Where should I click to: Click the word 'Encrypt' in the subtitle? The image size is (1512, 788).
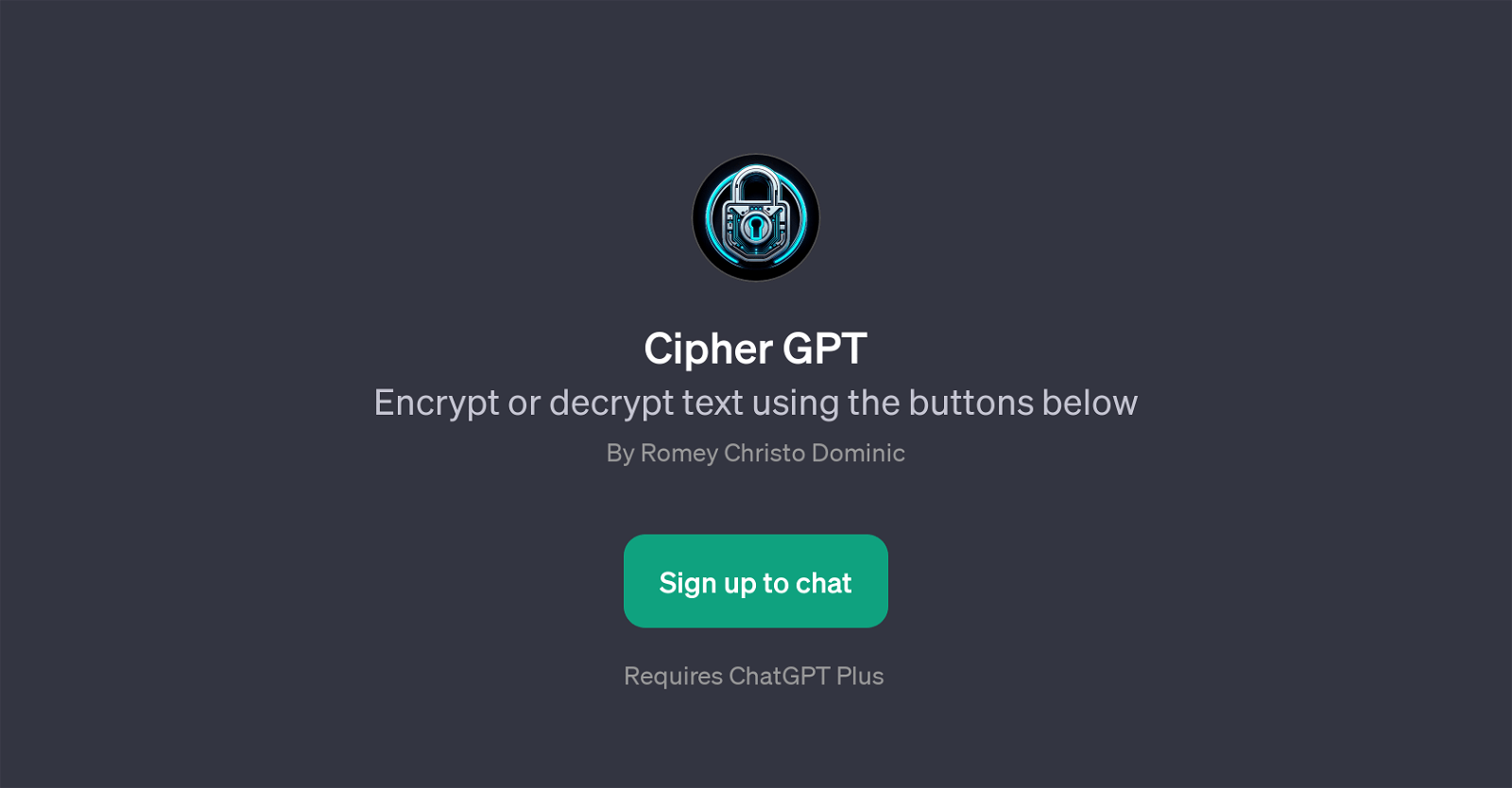[x=437, y=403]
